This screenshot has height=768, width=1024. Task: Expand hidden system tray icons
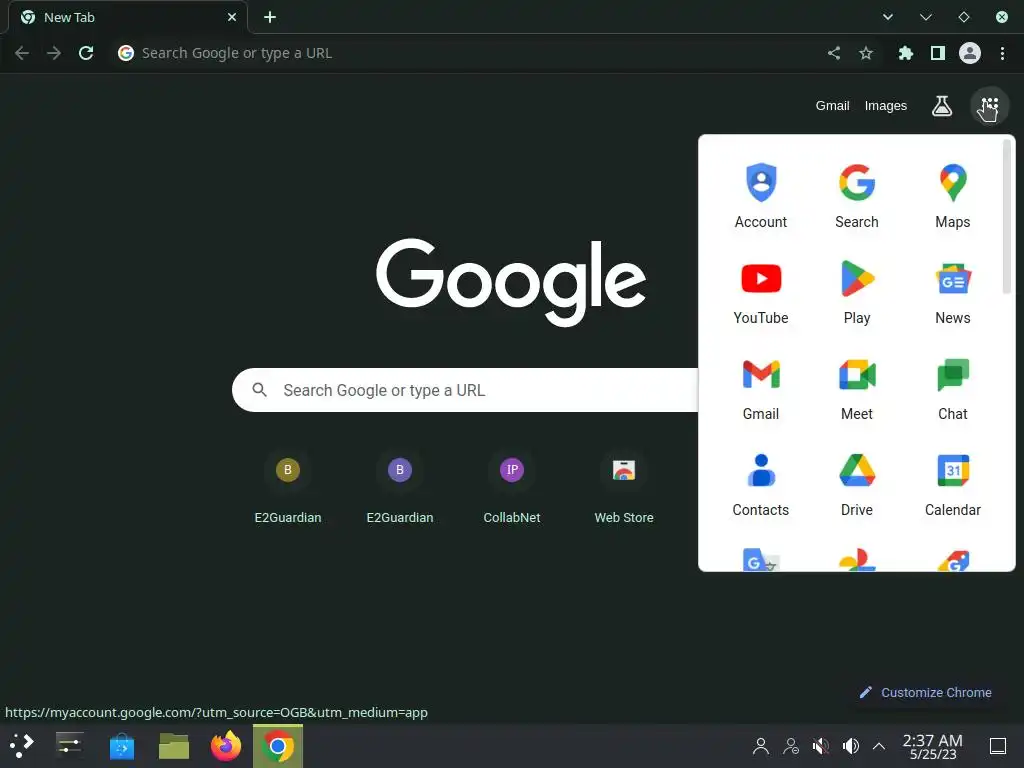coord(879,746)
